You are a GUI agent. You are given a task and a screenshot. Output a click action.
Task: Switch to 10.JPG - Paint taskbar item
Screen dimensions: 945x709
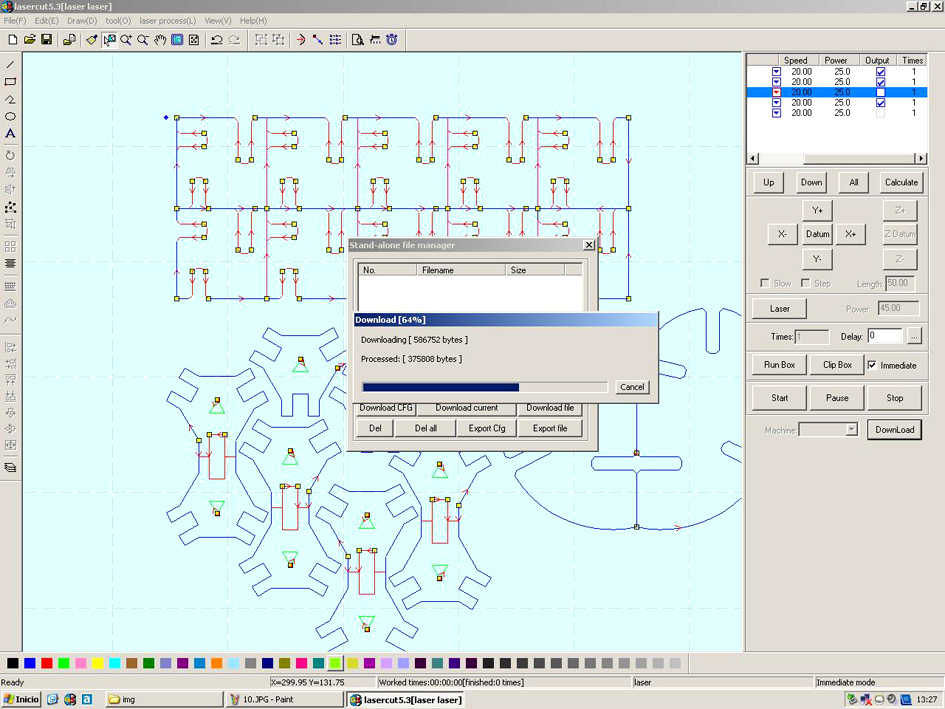pyautogui.click(x=285, y=699)
